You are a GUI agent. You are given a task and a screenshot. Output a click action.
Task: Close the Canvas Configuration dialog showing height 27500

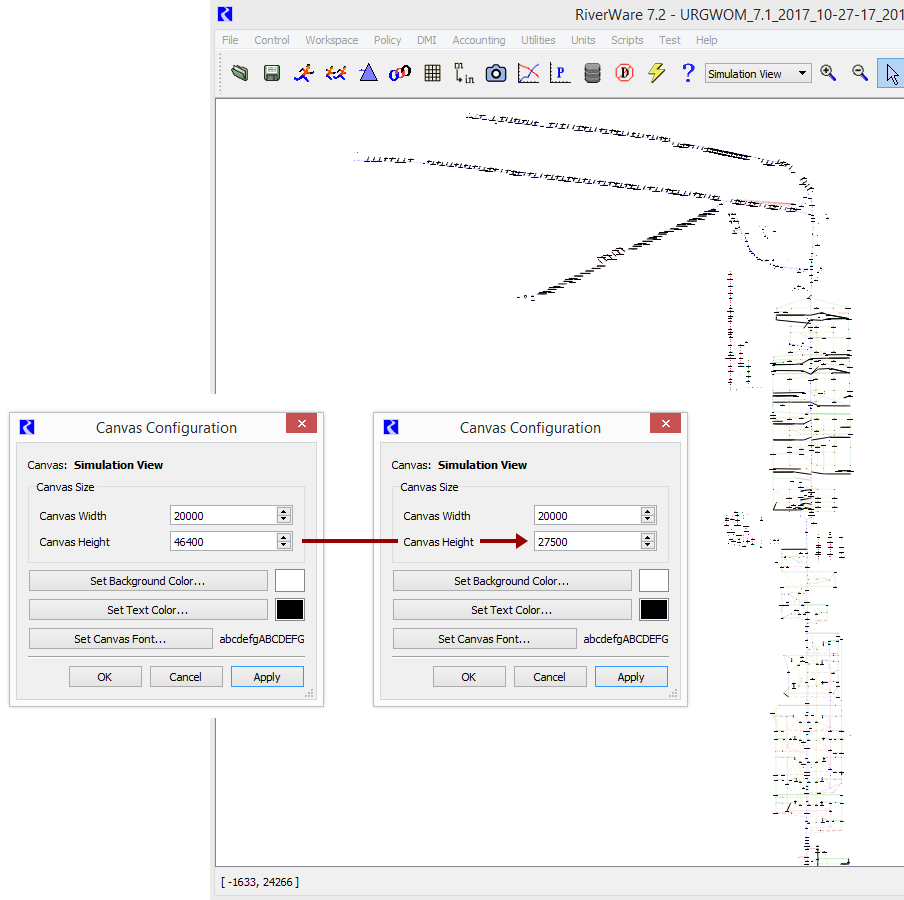665,423
